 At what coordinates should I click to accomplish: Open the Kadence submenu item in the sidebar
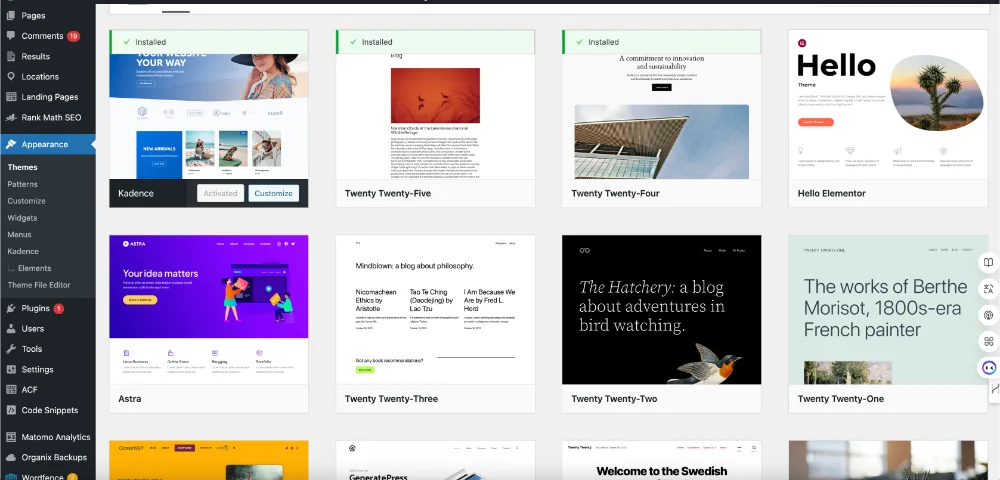[x=23, y=251]
